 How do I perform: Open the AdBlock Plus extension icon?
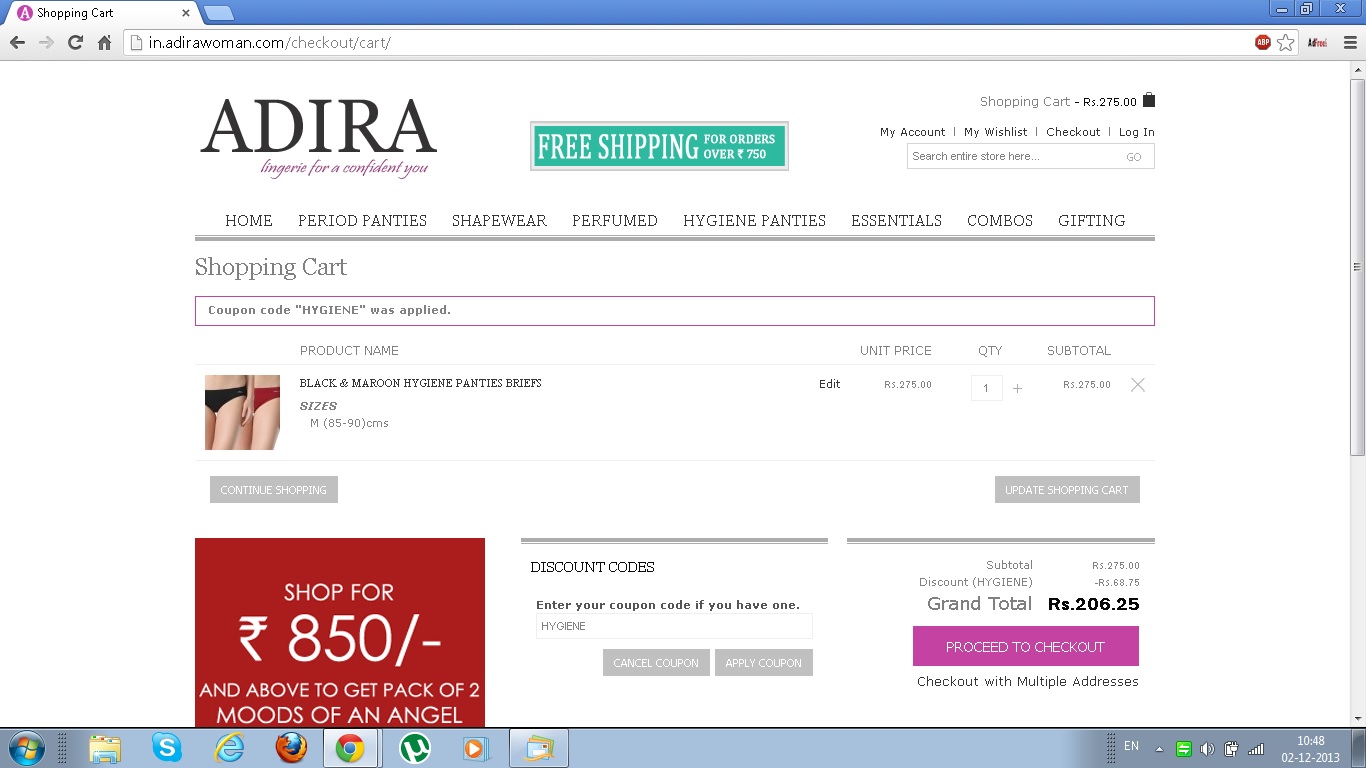[x=1263, y=42]
